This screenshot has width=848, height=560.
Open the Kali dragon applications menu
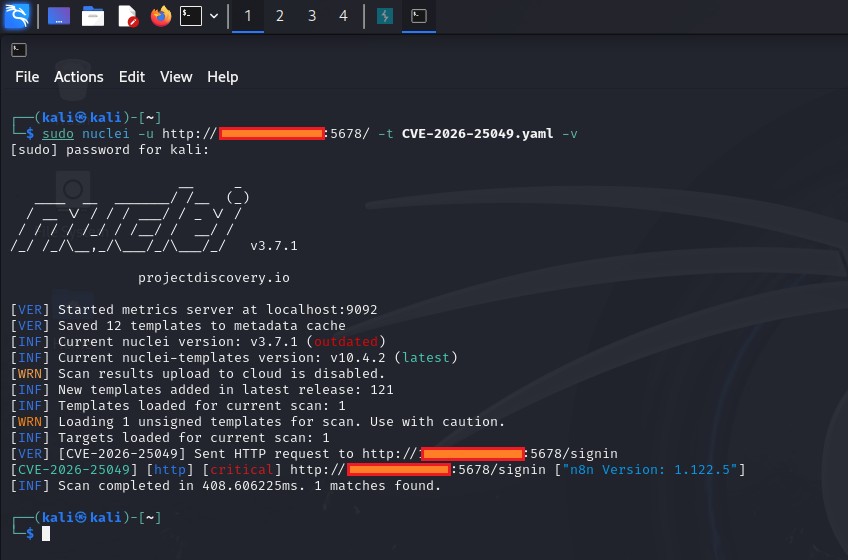(x=16, y=16)
